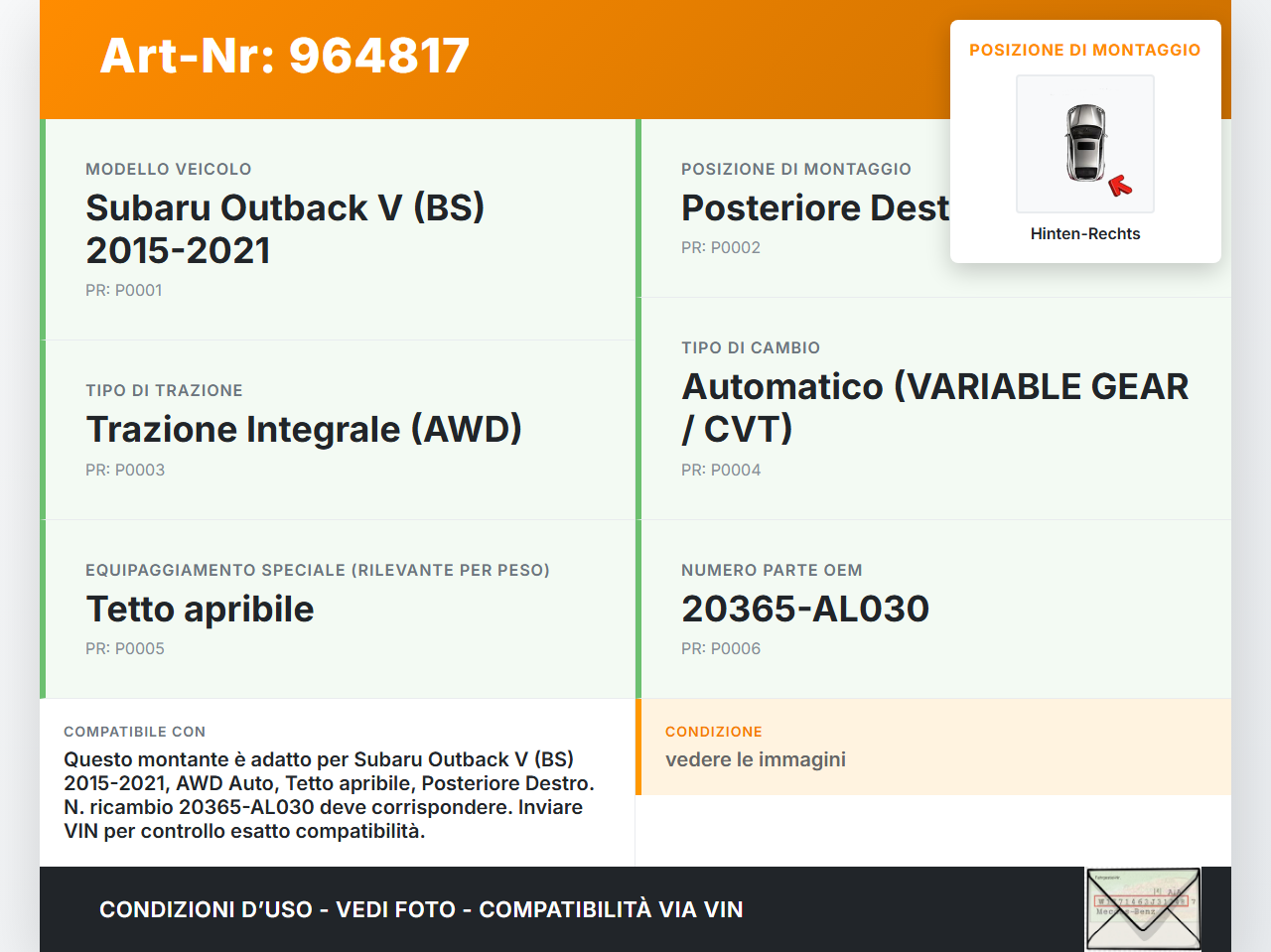Select the Posteriore Destro position value
The height and width of the screenshot is (952, 1271).
[x=814, y=208]
